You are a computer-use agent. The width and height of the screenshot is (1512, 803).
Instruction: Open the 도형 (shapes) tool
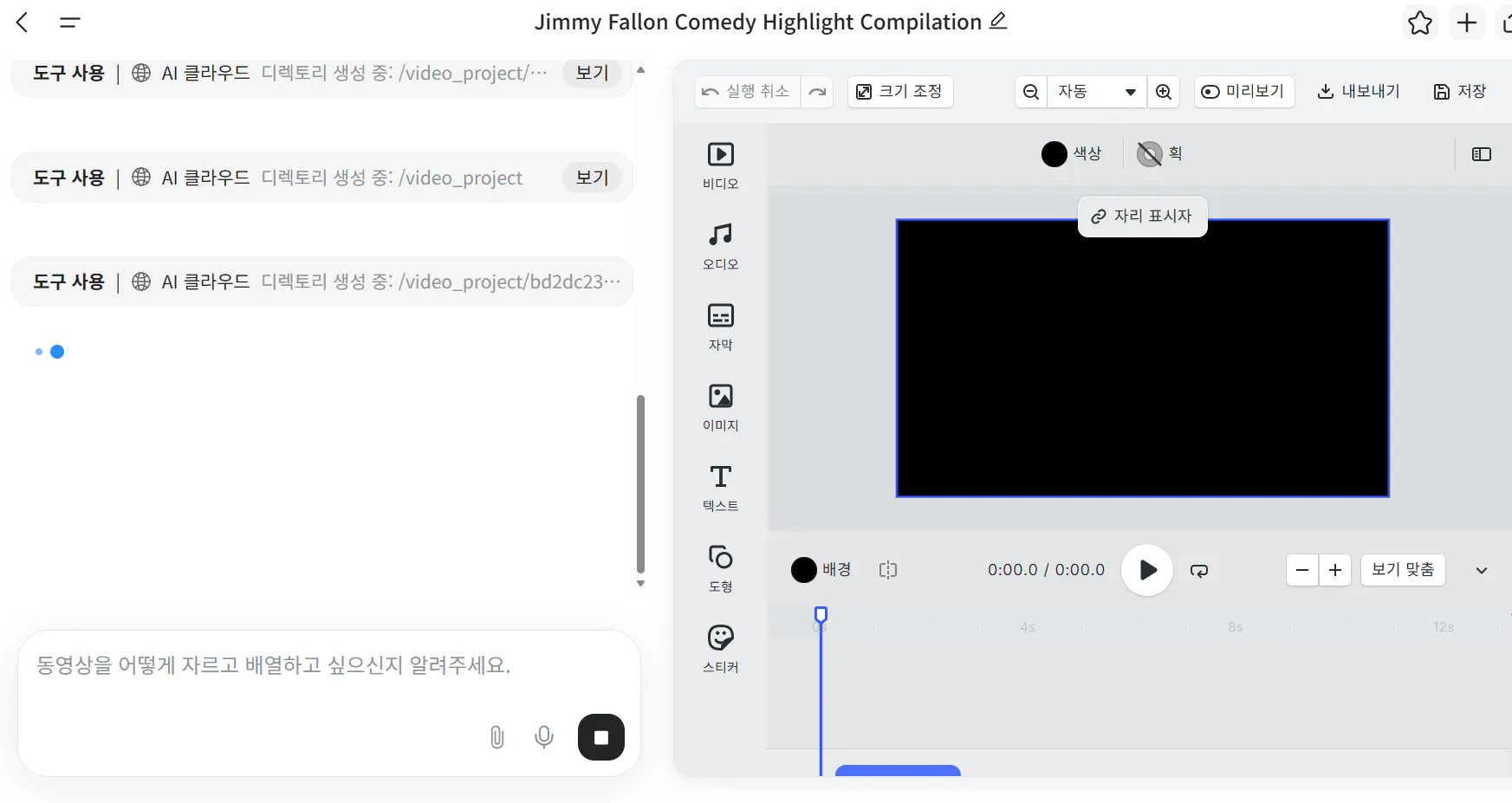[721, 568]
